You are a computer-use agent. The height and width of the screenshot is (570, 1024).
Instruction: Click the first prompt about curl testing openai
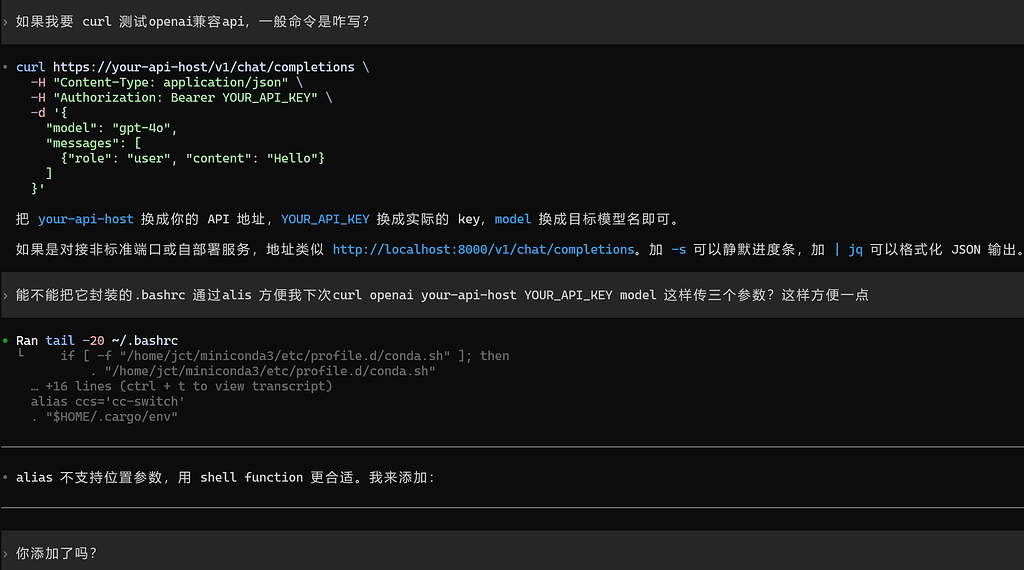[512, 22]
